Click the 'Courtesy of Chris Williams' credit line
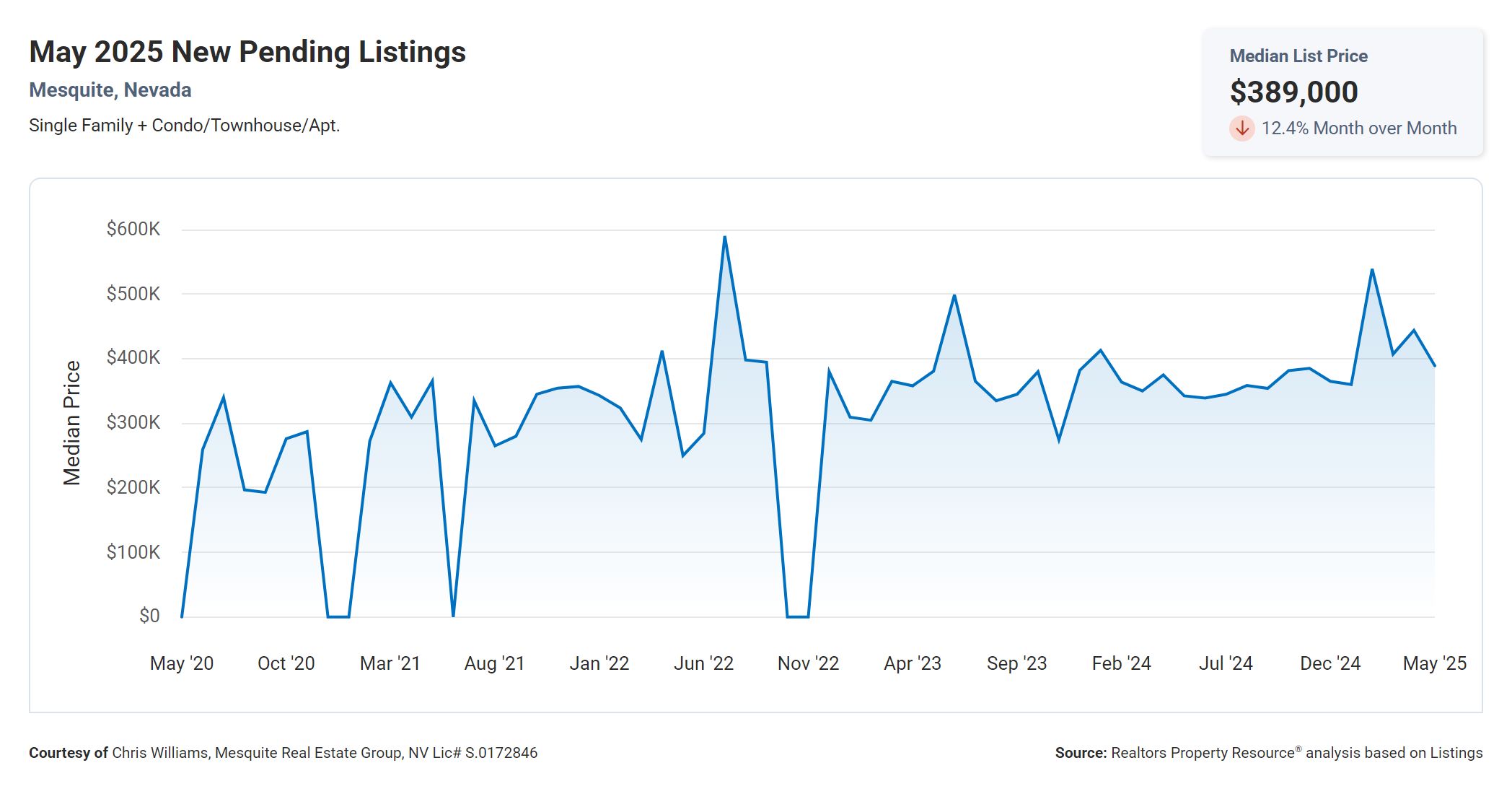 click(x=283, y=753)
